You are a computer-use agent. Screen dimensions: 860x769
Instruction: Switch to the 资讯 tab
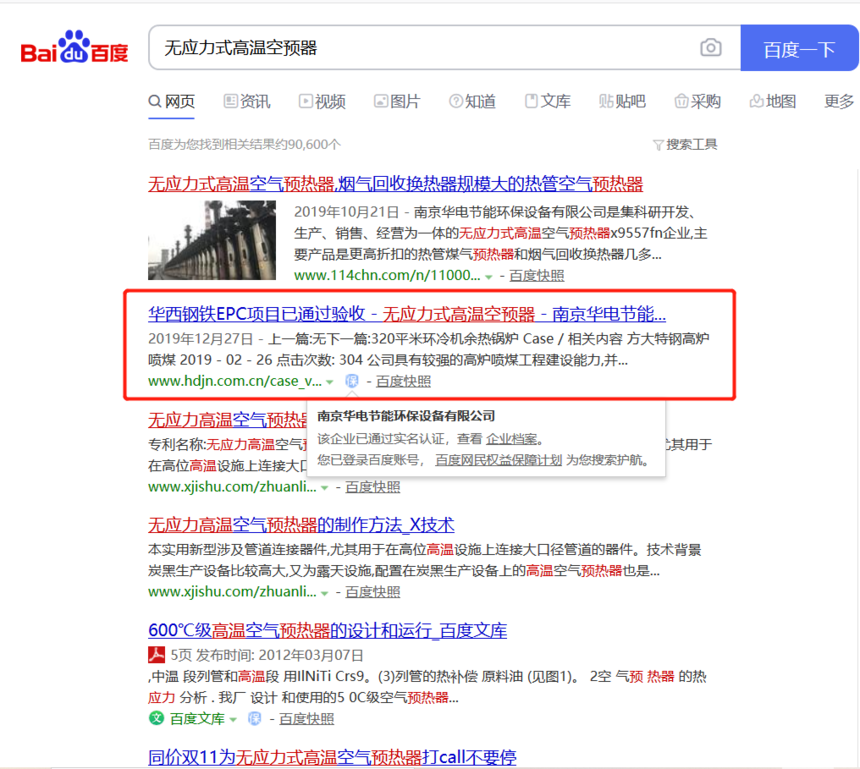[x=247, y=101]
